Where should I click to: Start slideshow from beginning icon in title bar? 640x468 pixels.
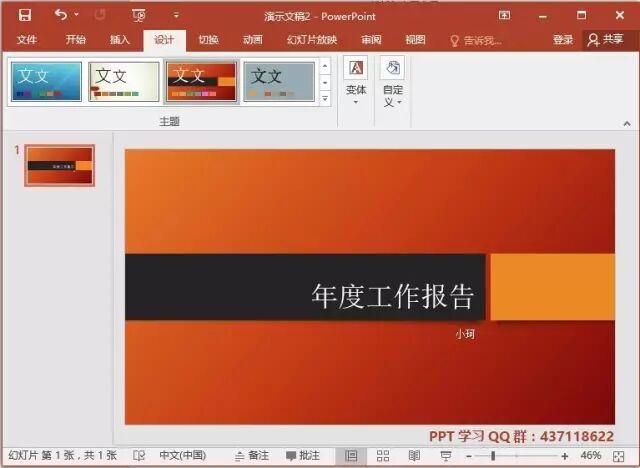pyautogui.click(x=139, y=16)
